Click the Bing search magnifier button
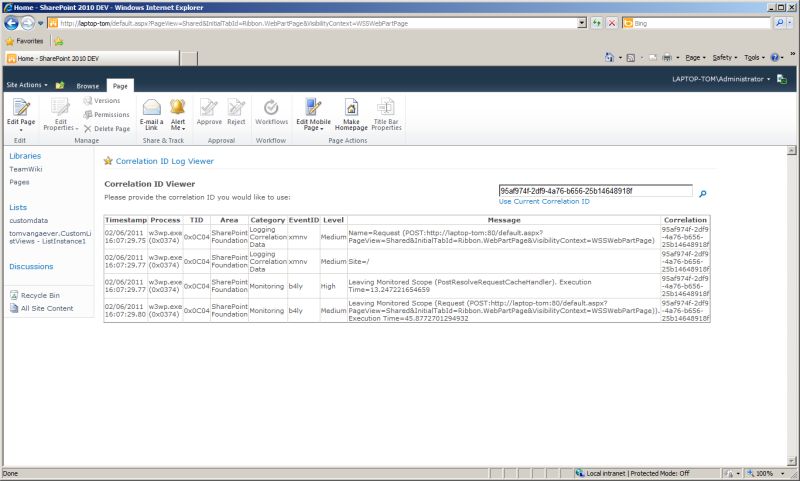Screen dimensions: 800x481 (x=779, y=23)
